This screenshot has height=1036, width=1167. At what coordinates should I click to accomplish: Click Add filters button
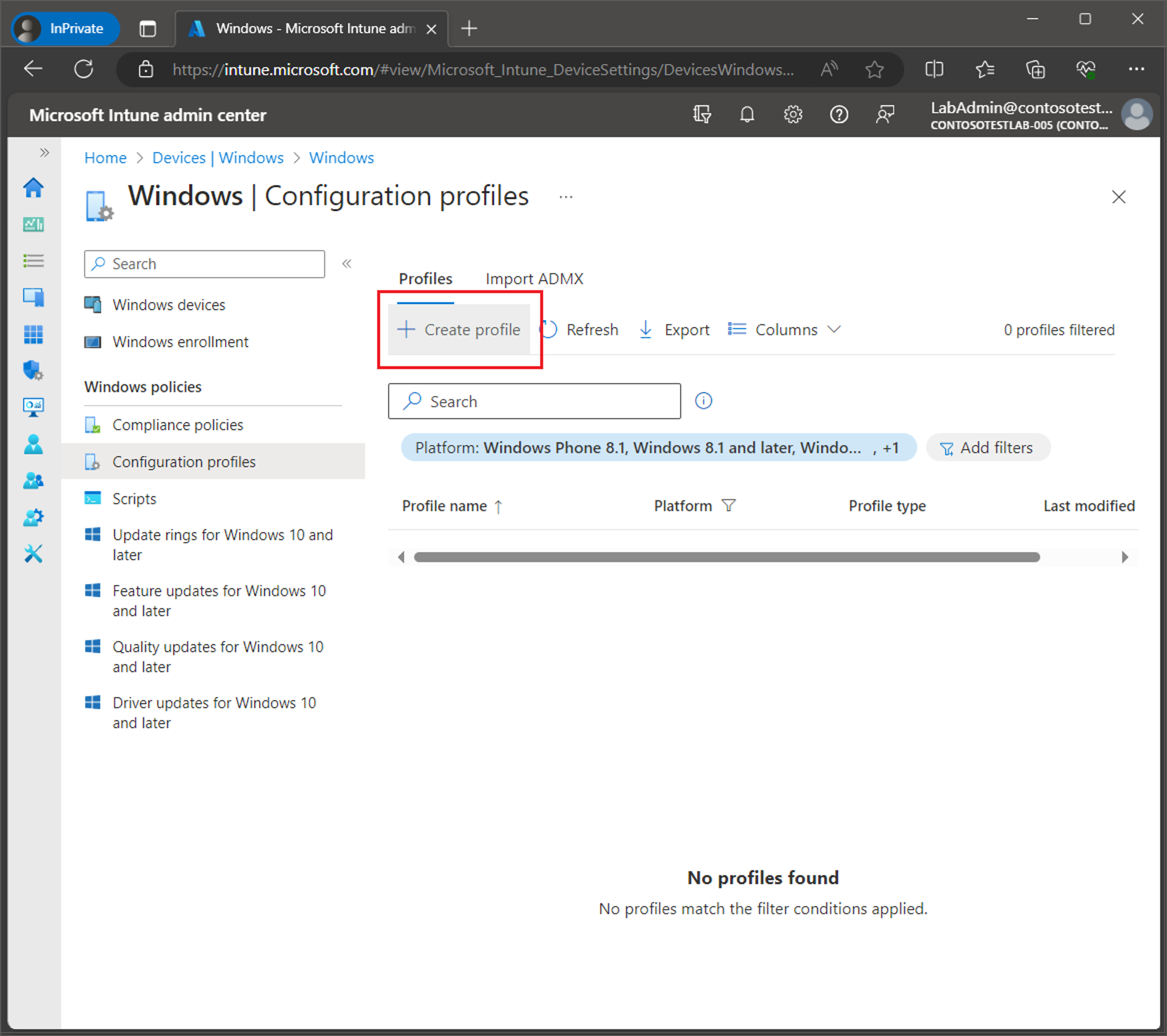(988, 448)
